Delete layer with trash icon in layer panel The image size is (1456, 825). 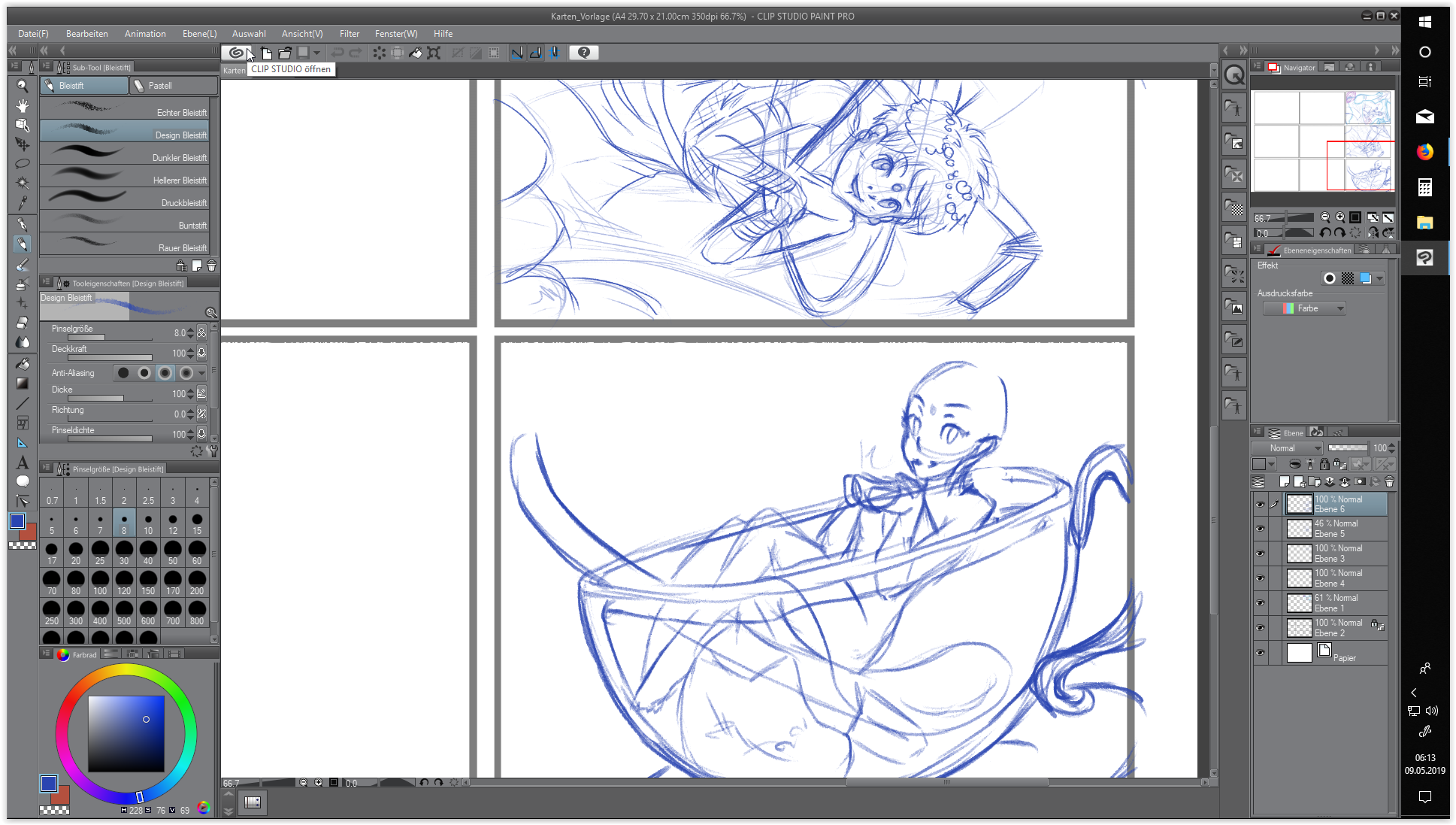(x=1389, y=481)
